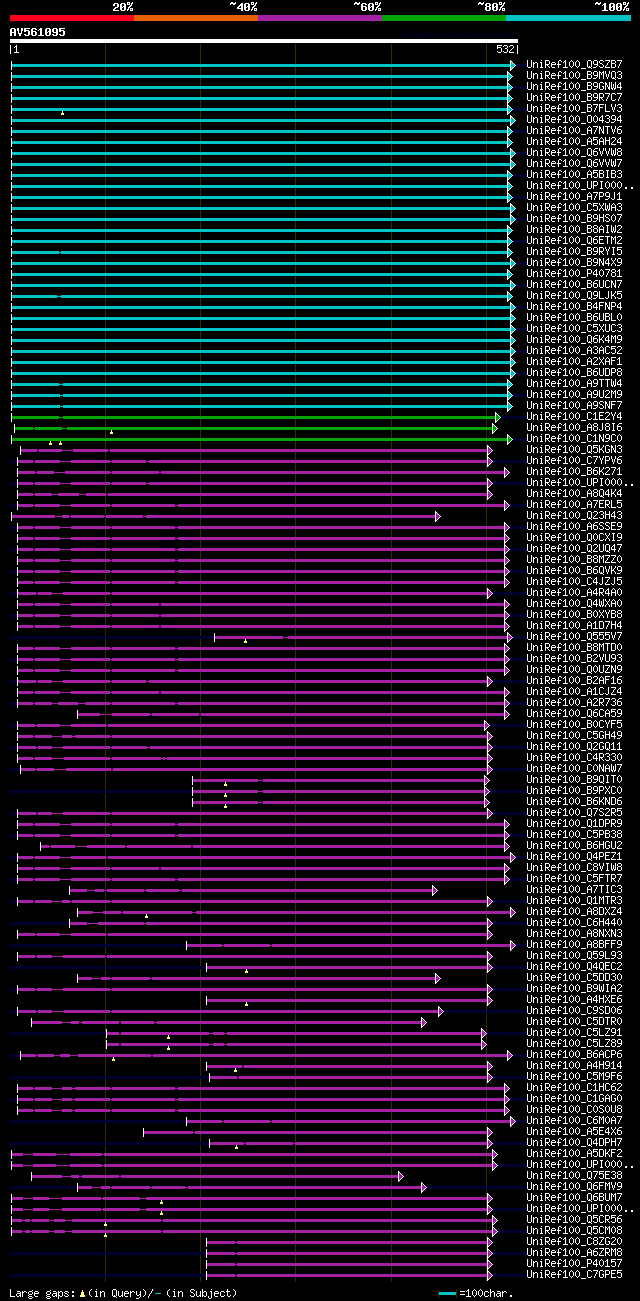Open UniRef100_C5LZ91 entry
Viewport: 640px width, 1301px height.
point(573,1032)
